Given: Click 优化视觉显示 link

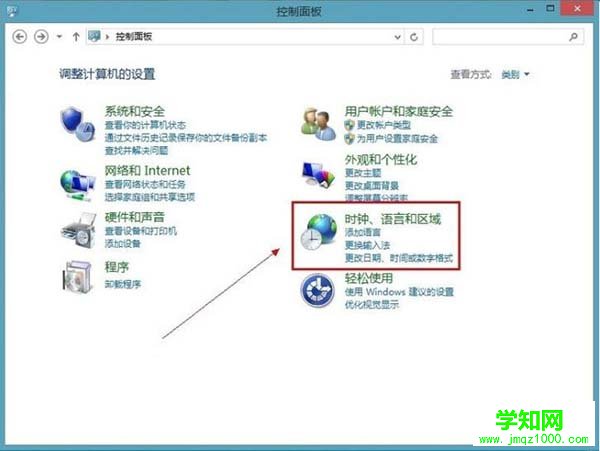Looking at the screenshot, I should [372, 304].
